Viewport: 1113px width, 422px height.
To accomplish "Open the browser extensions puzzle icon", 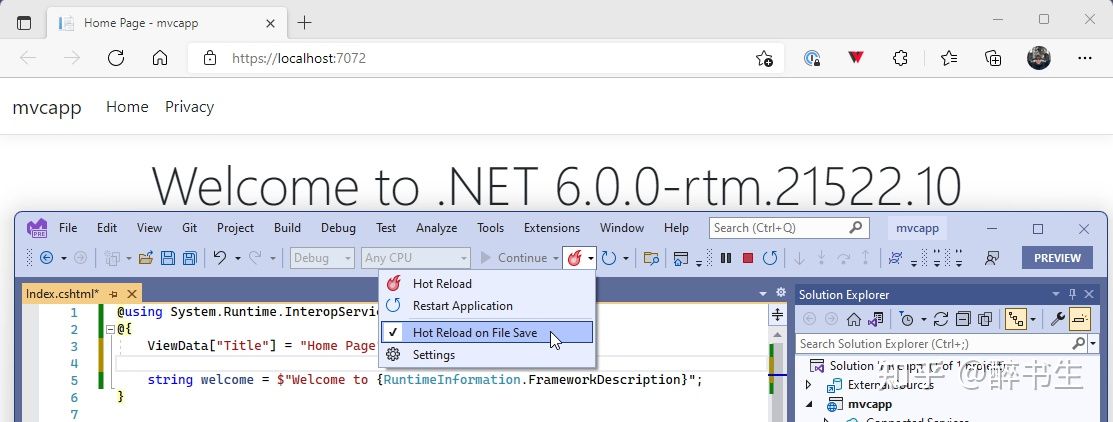I will (900, 58).
